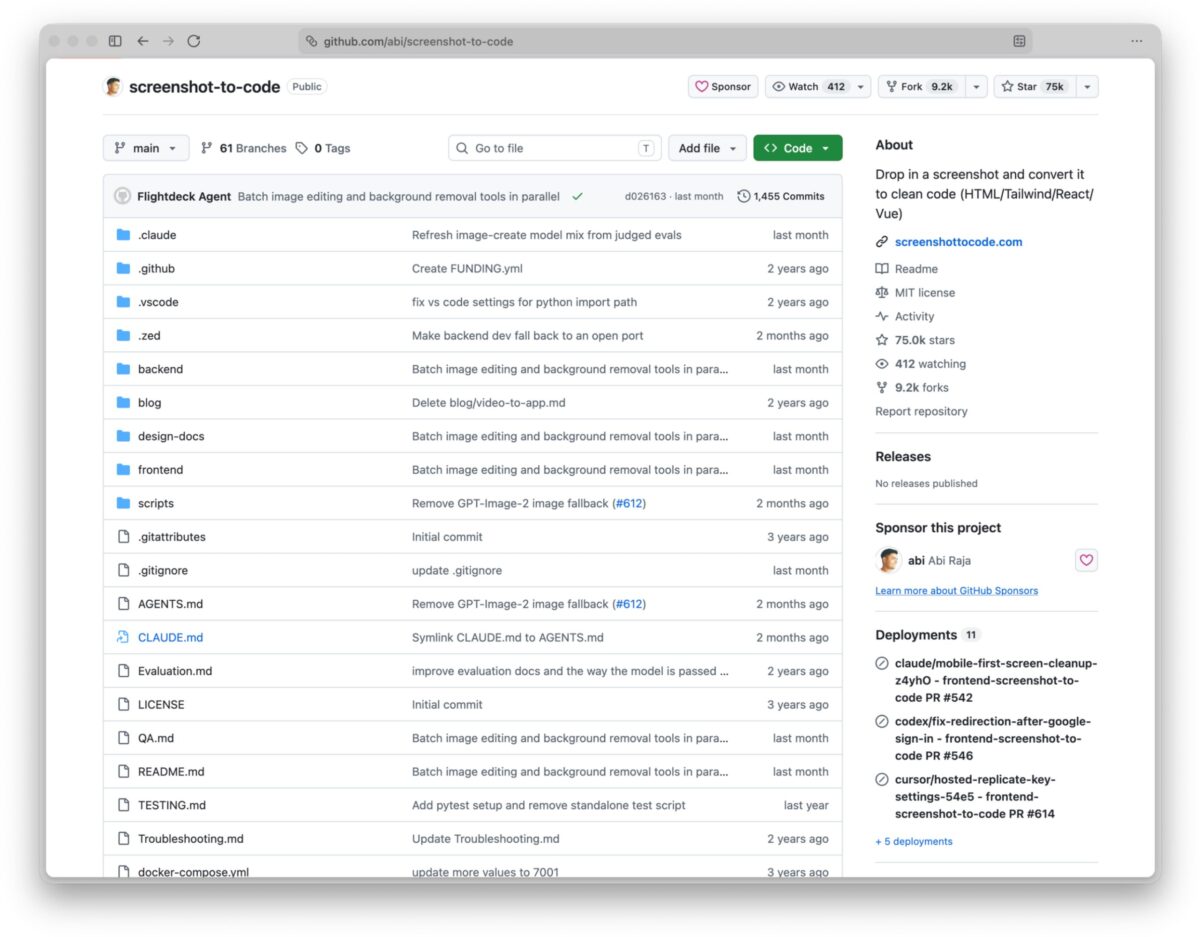
Task: Star the repository with Star 75k button
Action: tap(1033, 87)
